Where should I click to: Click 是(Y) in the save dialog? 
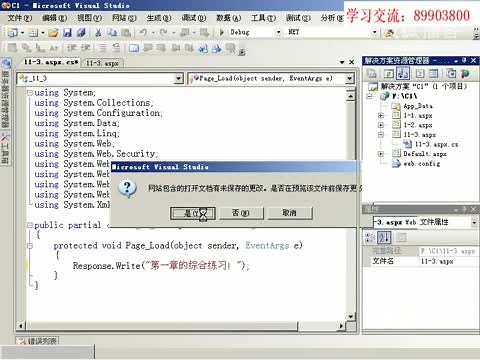click(193, 213)
